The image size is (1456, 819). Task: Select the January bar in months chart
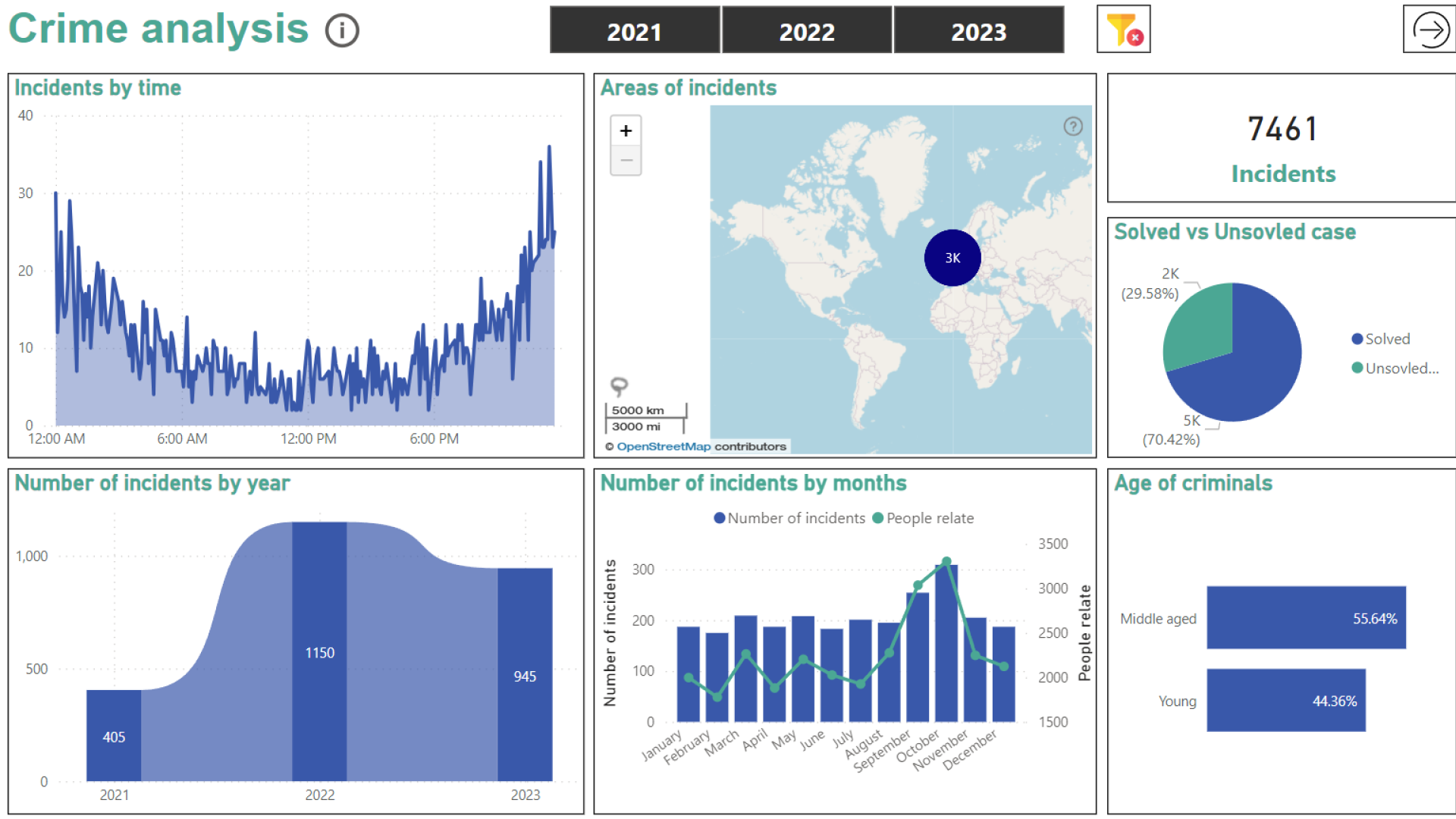tap(689, 674)
